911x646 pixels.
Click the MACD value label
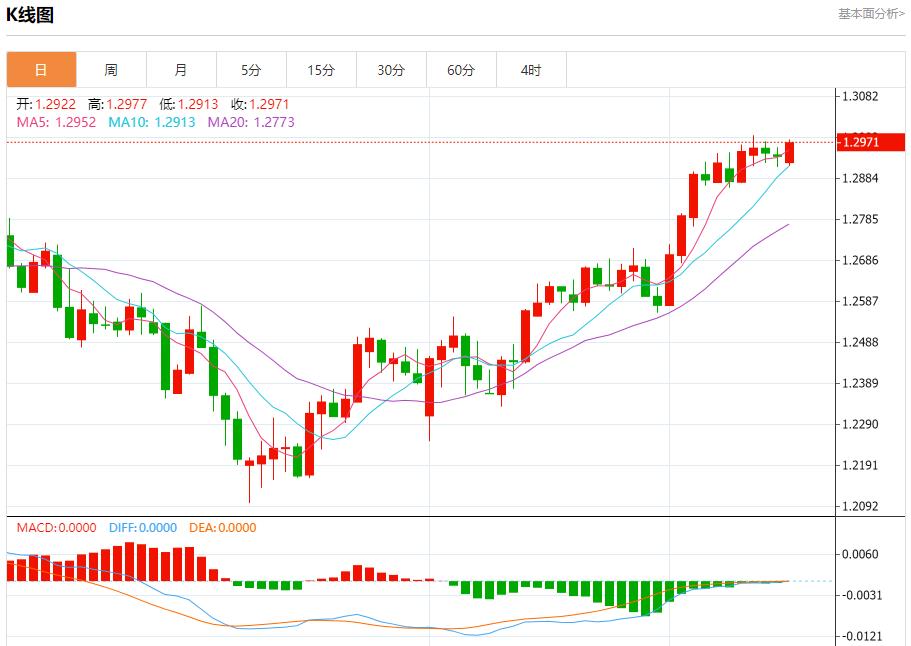(57, 528)
